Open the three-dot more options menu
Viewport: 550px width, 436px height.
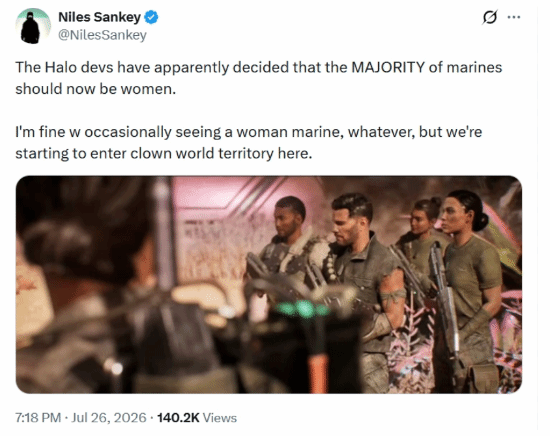coord(514,17)
